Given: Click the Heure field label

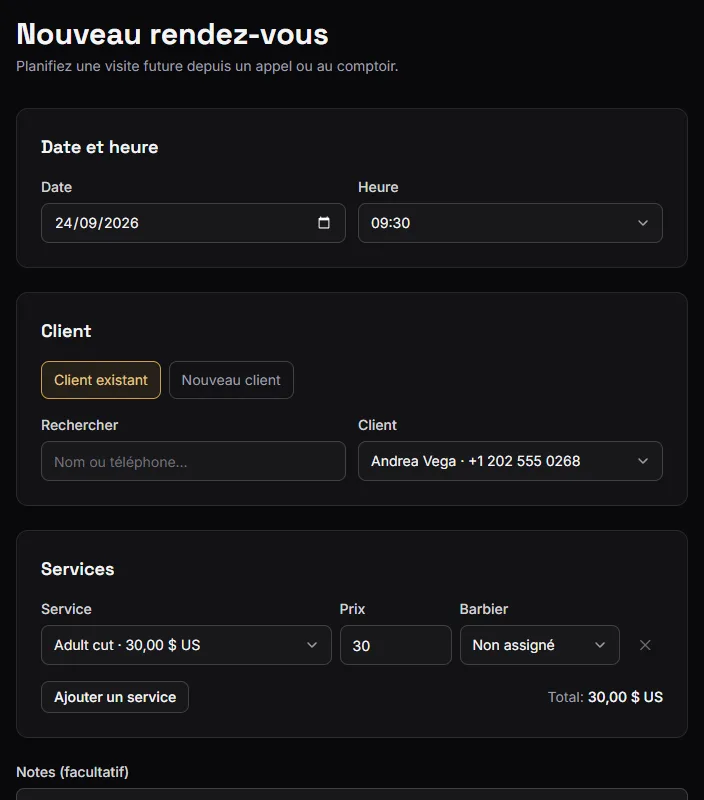Looking at the screenshot, I should (378, 187).
